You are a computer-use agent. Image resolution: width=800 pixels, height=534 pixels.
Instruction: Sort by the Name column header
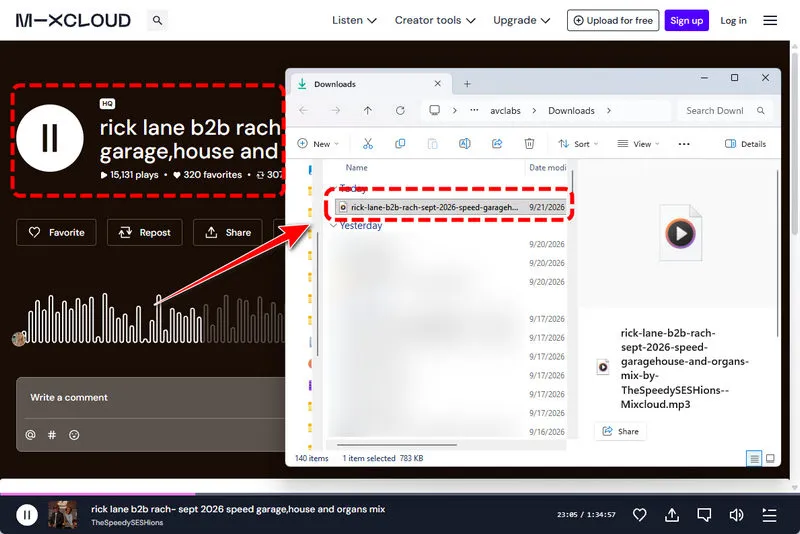[356, 167]
